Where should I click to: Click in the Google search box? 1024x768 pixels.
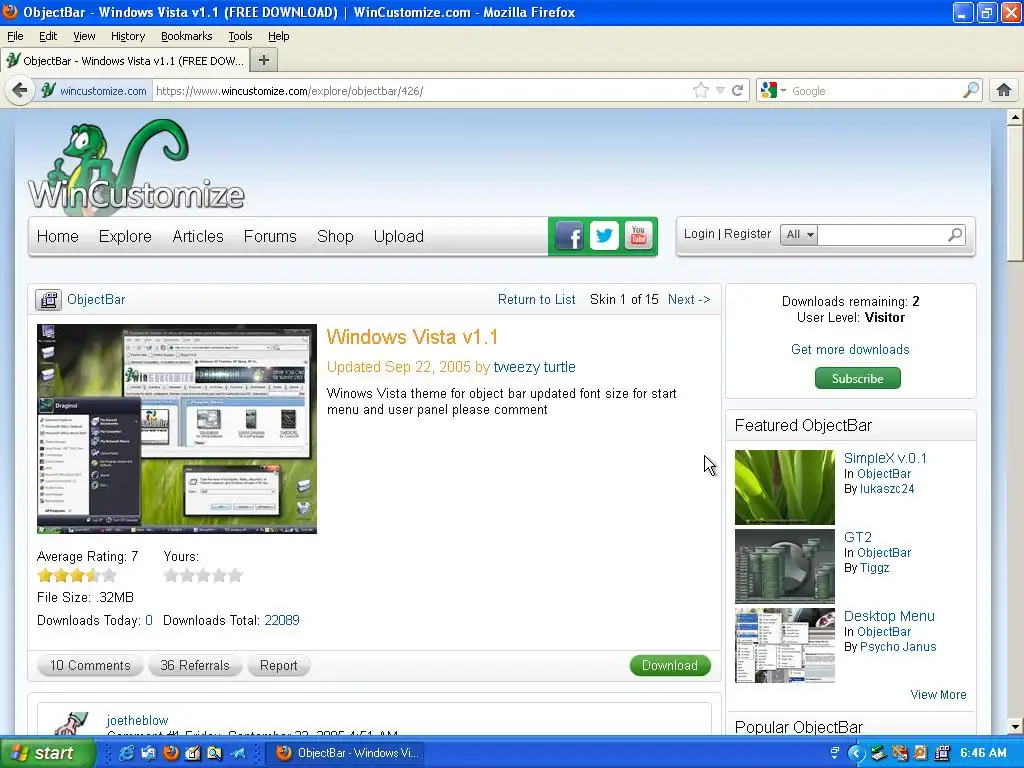point(875,91)
